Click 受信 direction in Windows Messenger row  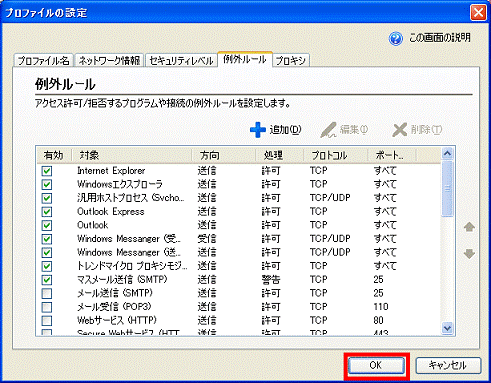tap(207, 239)
